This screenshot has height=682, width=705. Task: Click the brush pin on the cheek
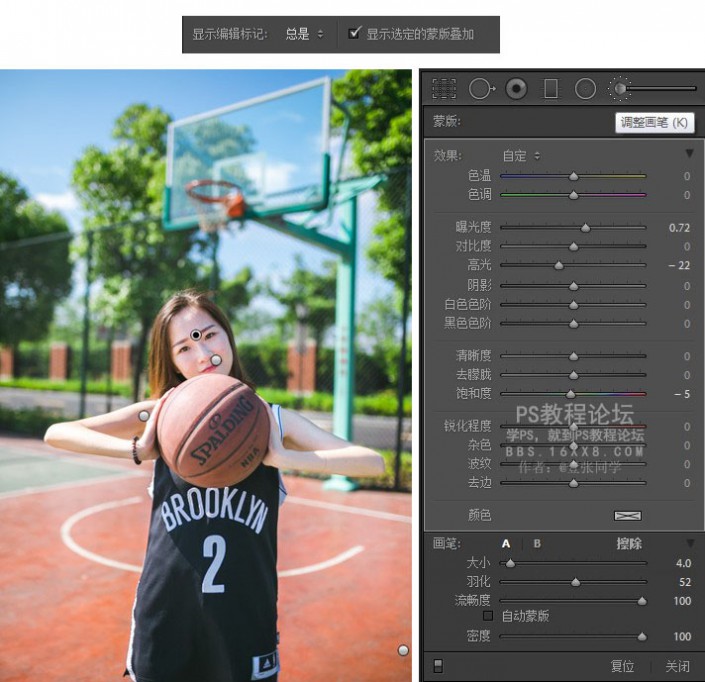pyautogui.click(x=216, y=360)
